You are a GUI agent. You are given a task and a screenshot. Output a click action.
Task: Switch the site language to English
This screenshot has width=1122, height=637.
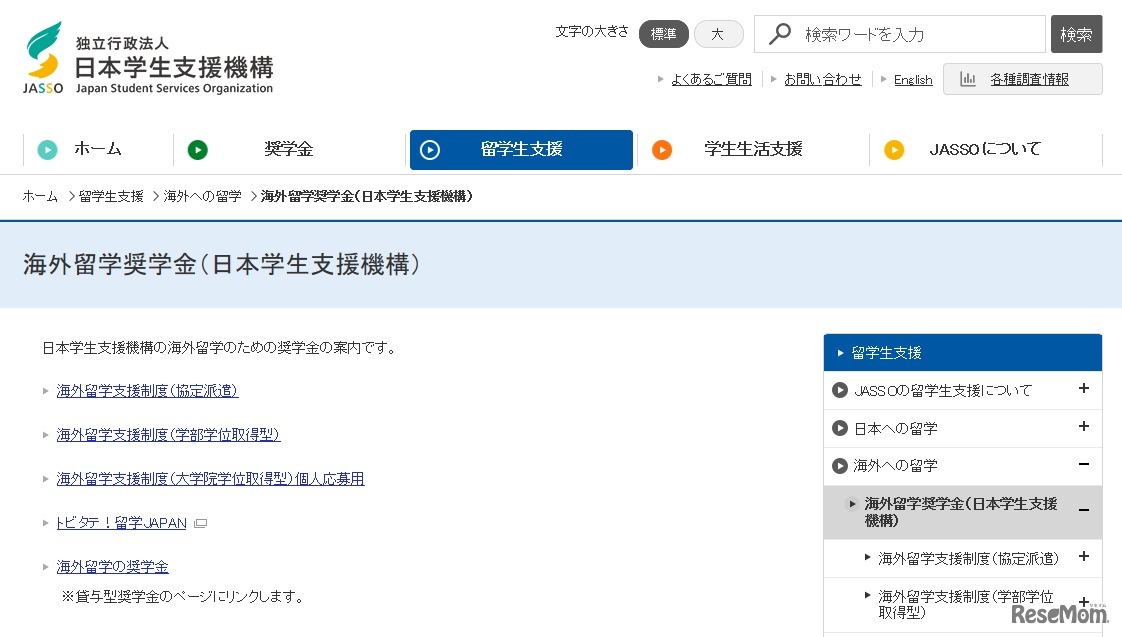pyautogui.click(x=913, y=78)
